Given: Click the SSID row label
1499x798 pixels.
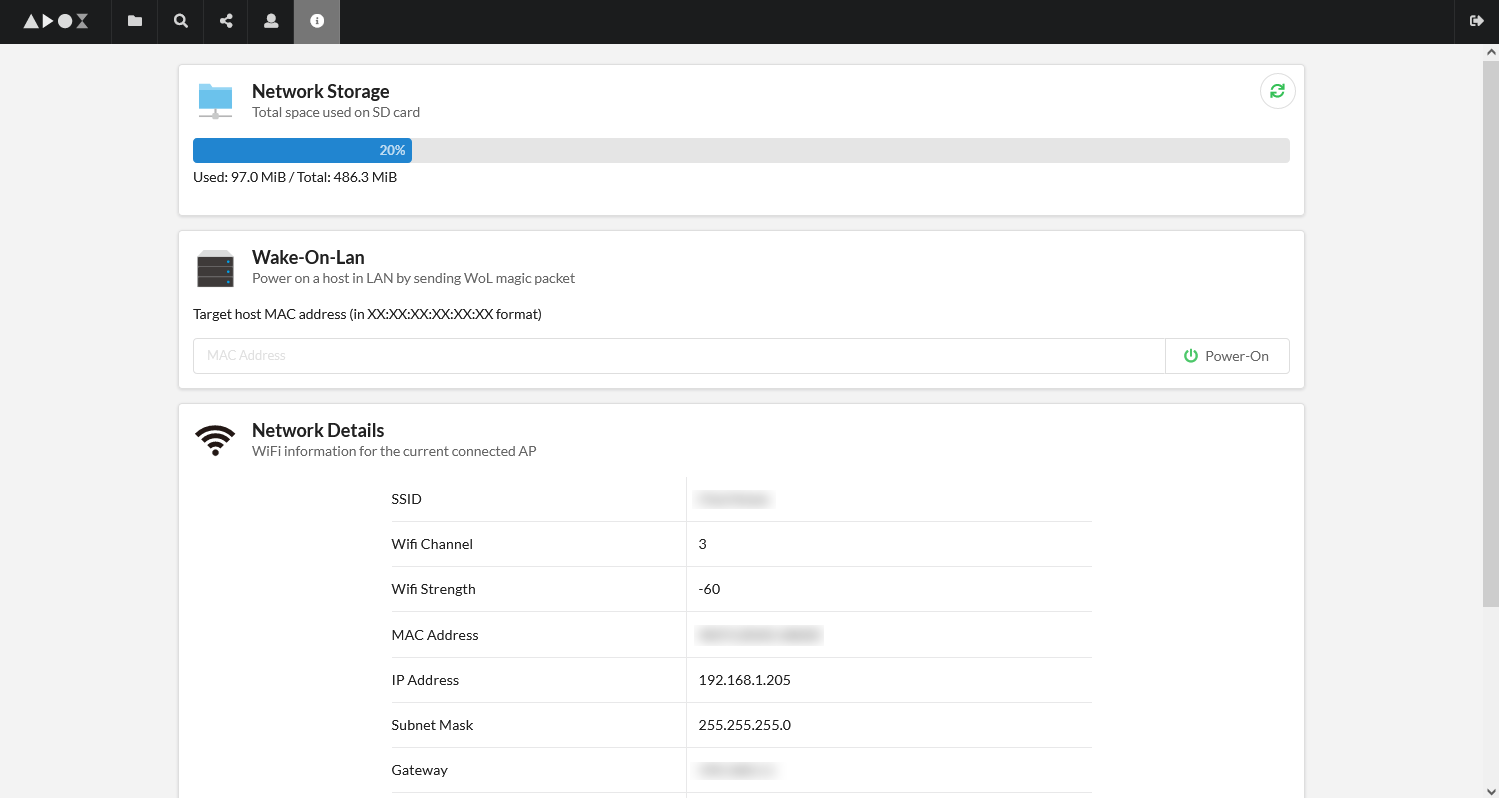Looking at the screenshot, I should click(x=406, y=499).
